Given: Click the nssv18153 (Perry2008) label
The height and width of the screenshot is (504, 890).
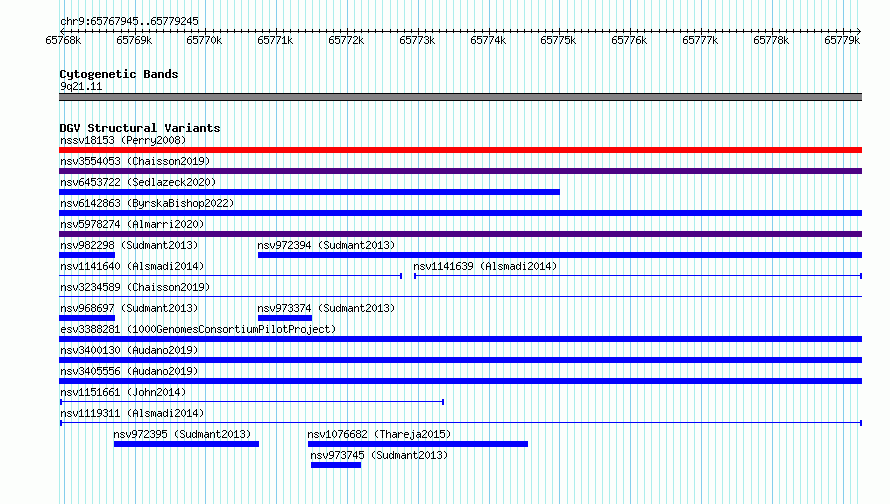Looking at the screenshot, I should (123, 140).
